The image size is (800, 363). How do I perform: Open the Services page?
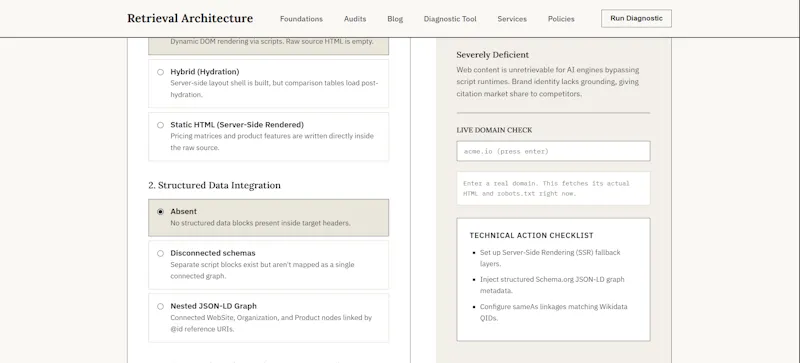coord(512,19)
